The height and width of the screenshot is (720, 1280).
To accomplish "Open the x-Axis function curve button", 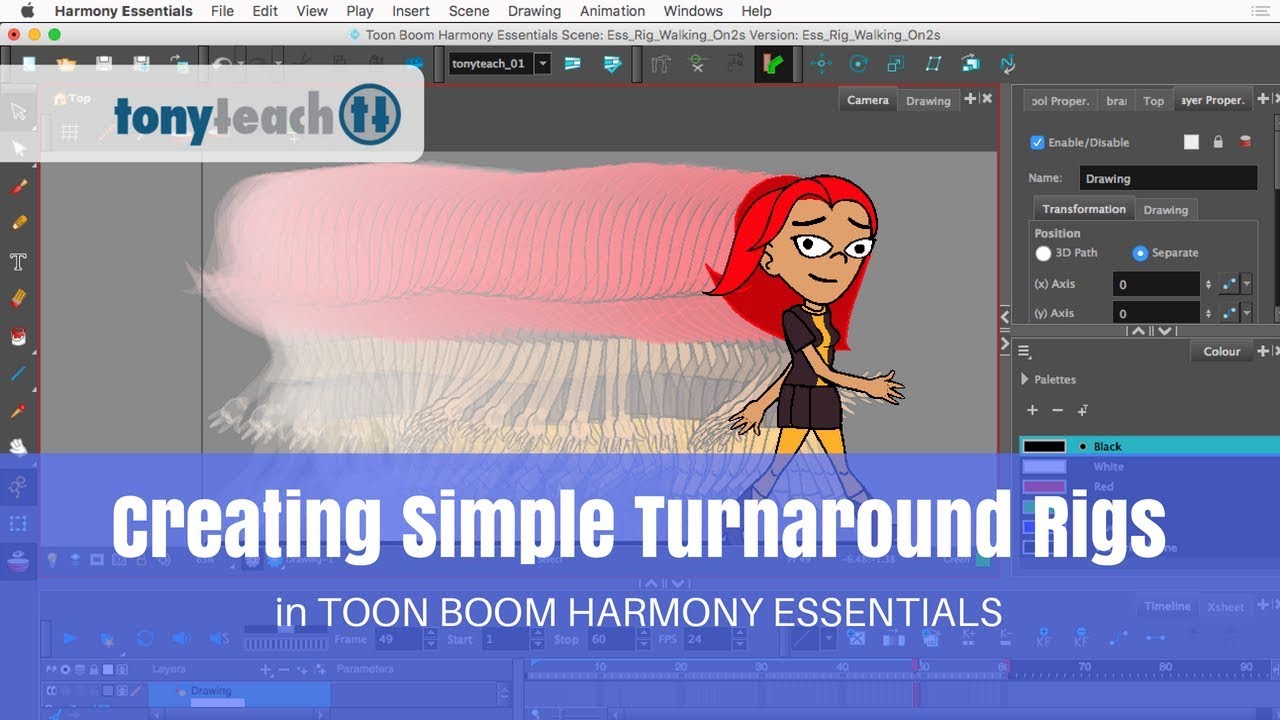I will (1229, 284).
